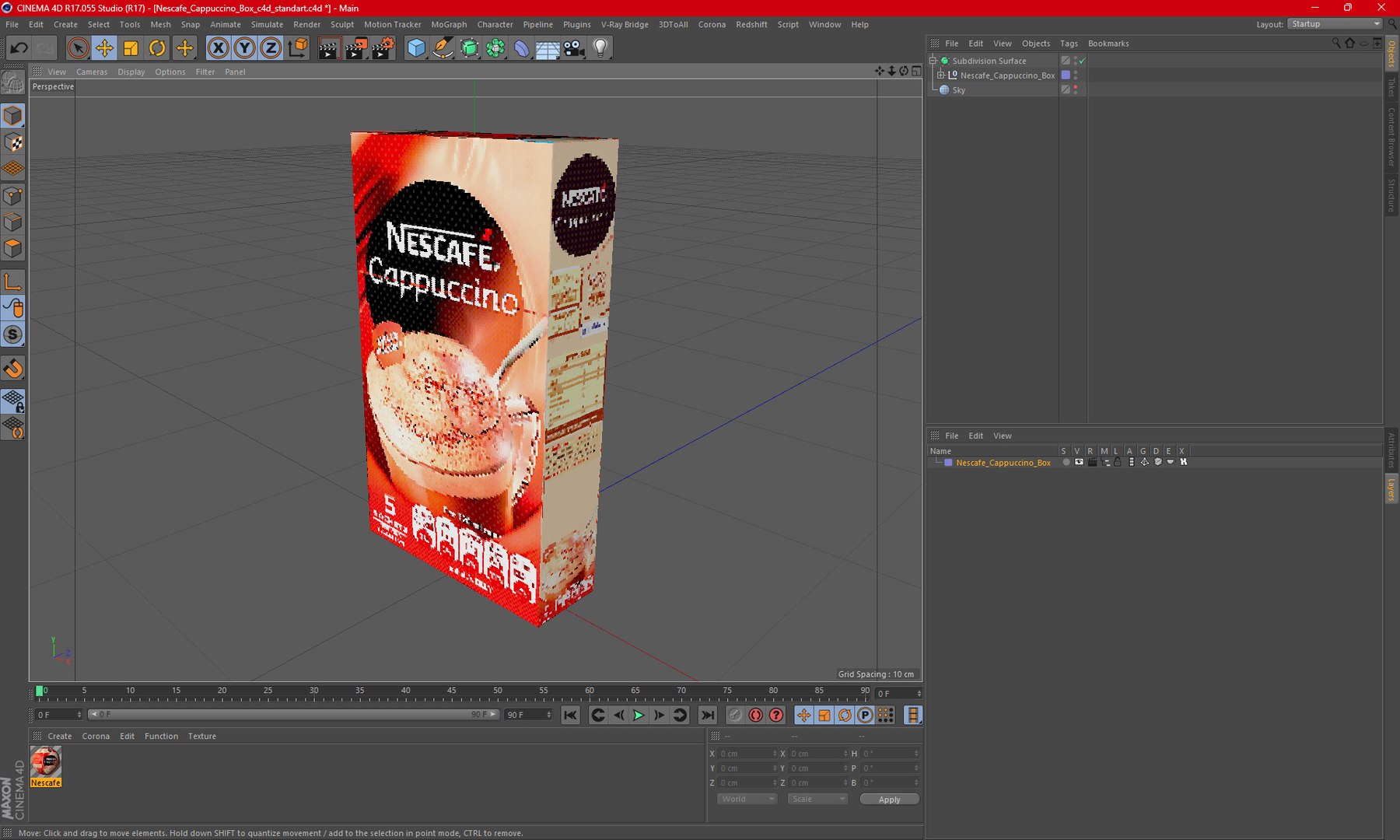Screen dimensions: 1400x840
Task: Open the Camera object icon
Action: click(574, 48)
